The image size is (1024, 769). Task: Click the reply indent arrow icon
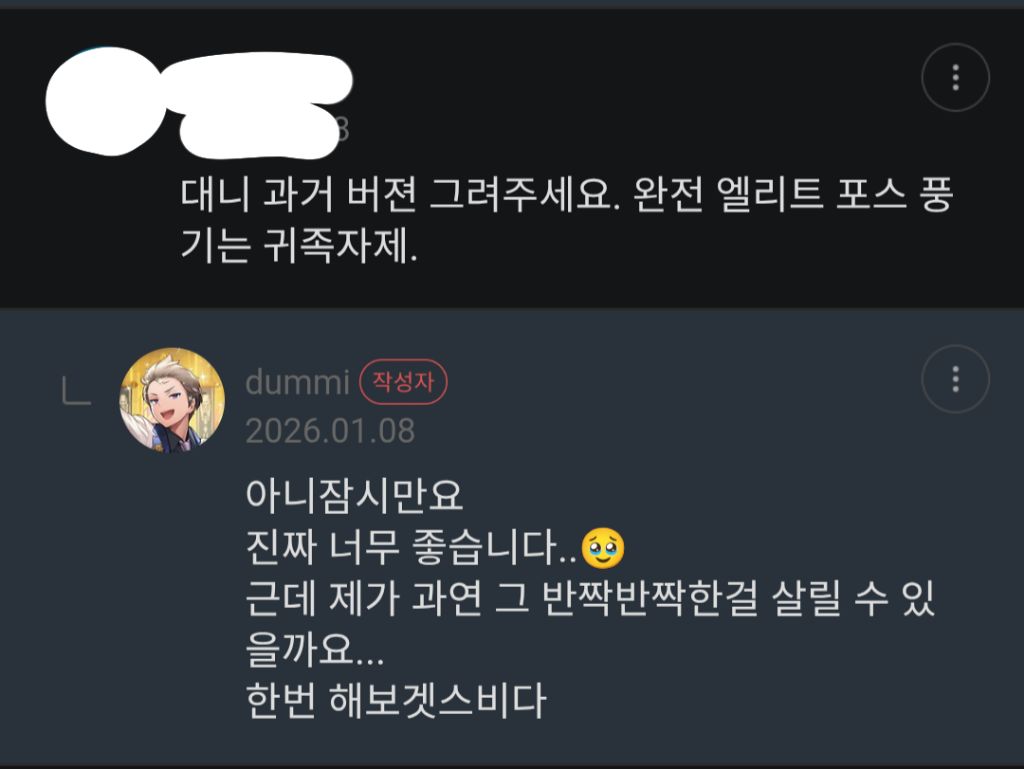coord(76,390)
